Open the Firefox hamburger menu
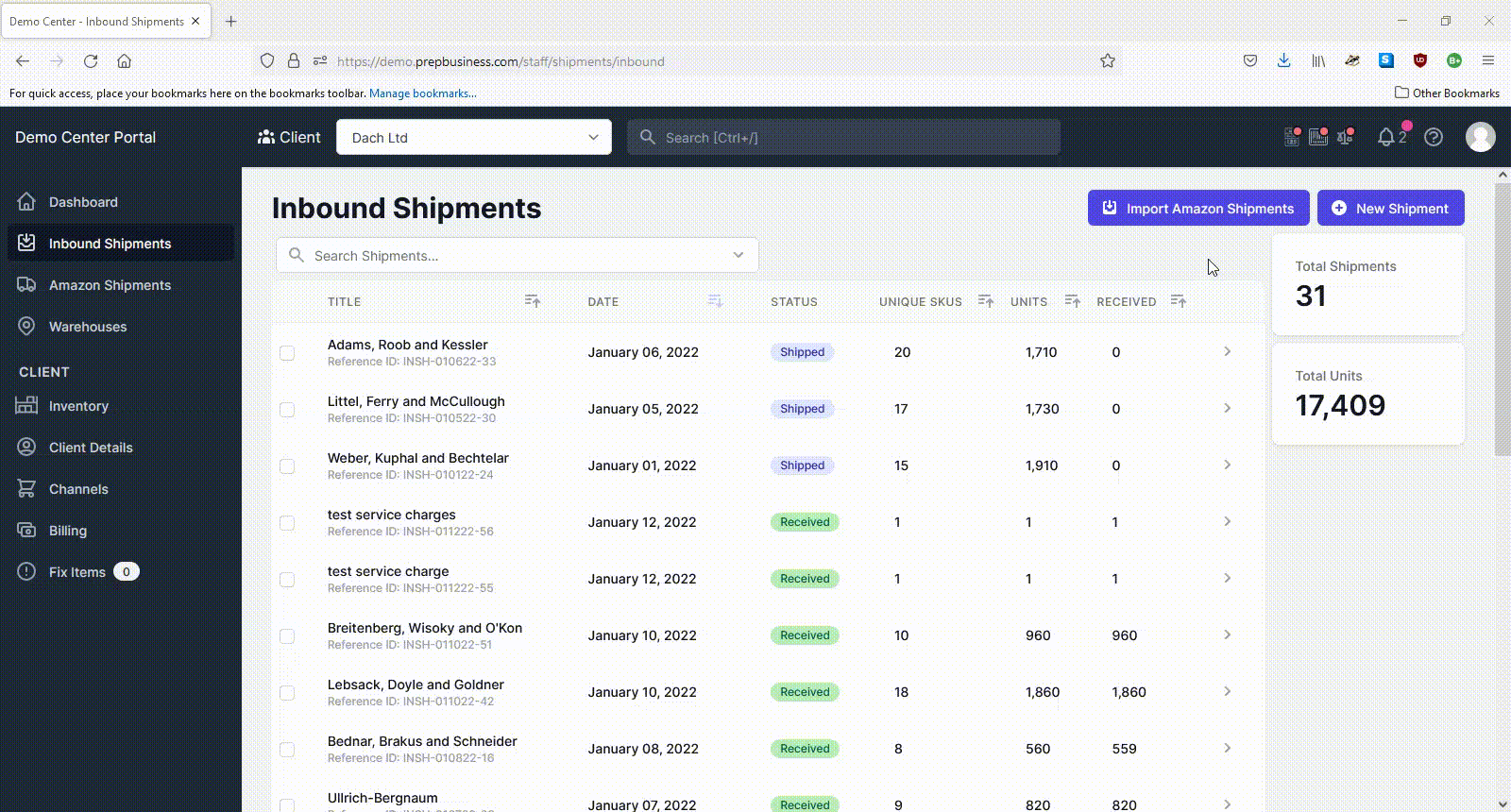Viewport: 1511px width, 812px height. (1487, 60)
